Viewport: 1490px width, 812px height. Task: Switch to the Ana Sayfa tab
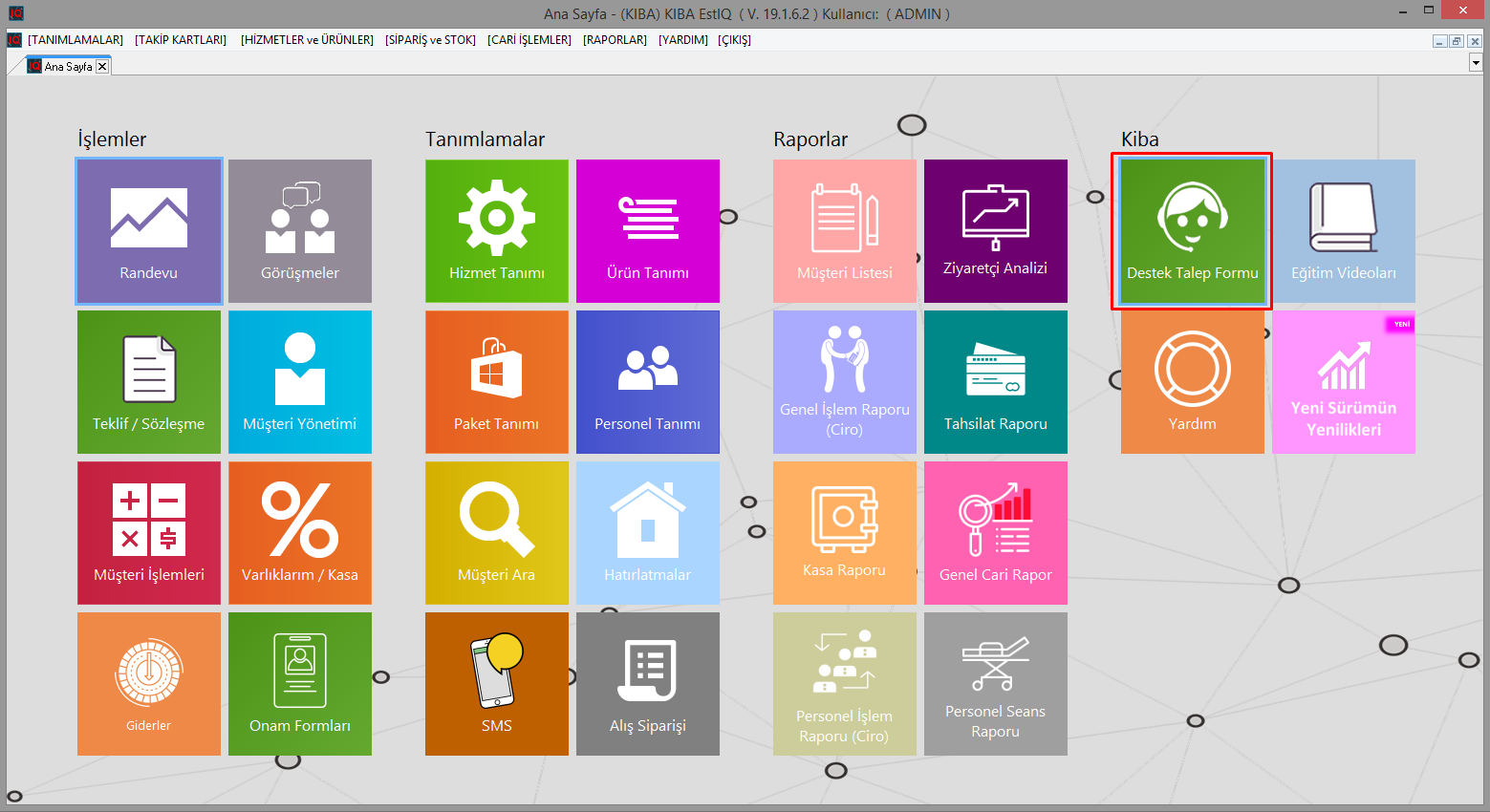(x=67, y=67)
